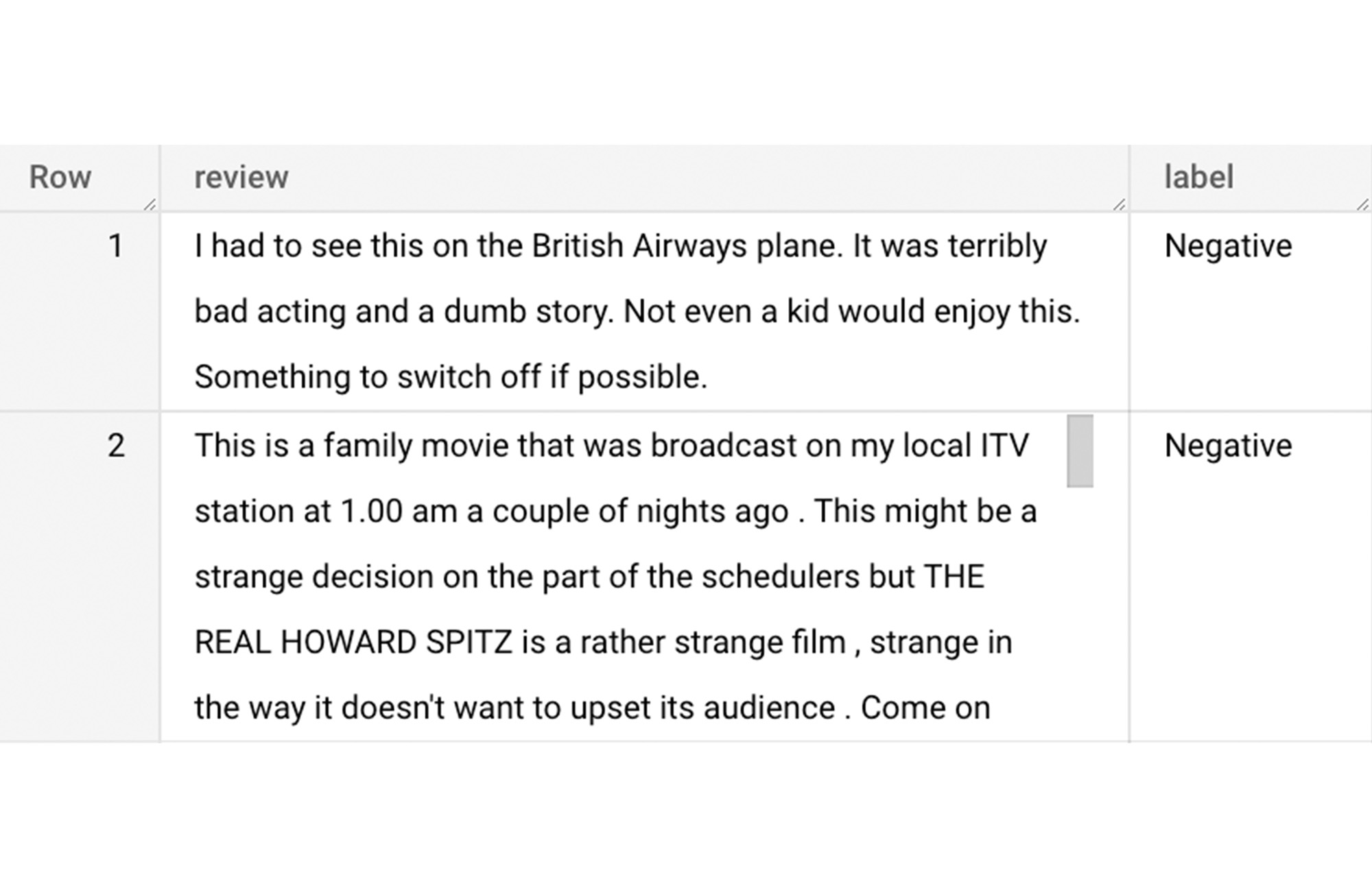Click row number 2
The width and height of the screenshot is (1372, 888).
coord(116,446)
